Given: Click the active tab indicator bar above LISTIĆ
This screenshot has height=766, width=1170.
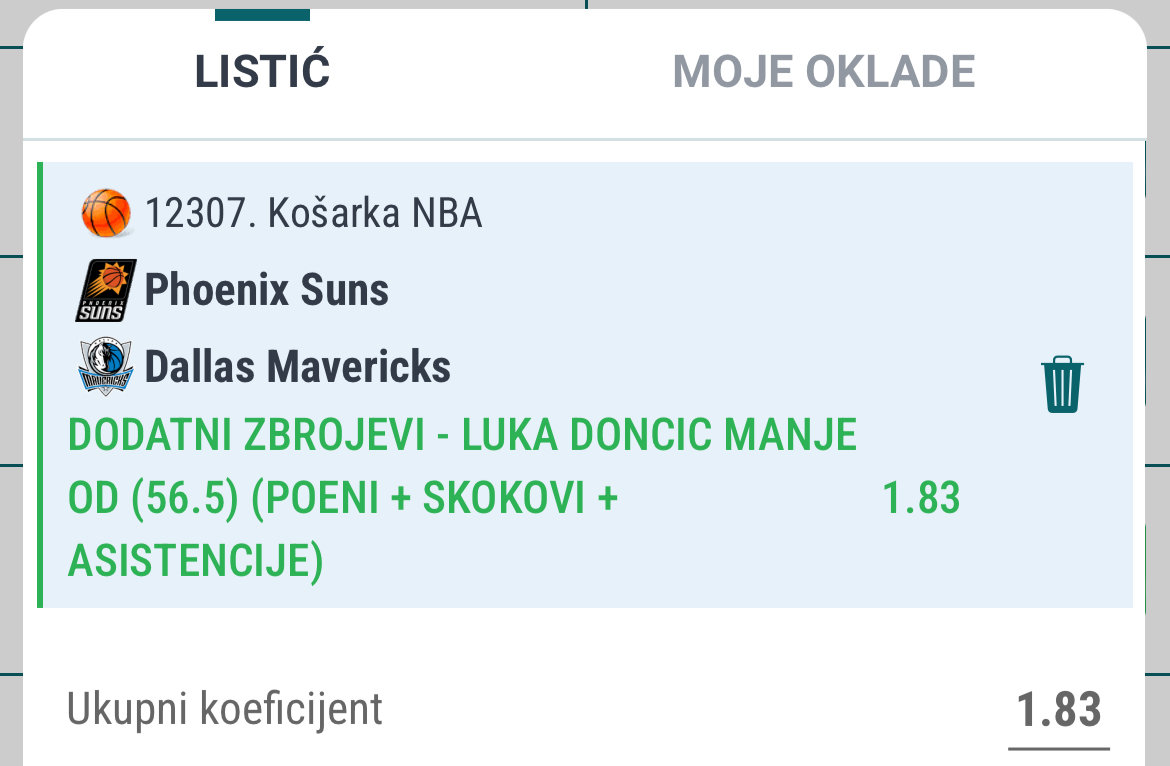Looking at the screenshot, I should [262, 15].
